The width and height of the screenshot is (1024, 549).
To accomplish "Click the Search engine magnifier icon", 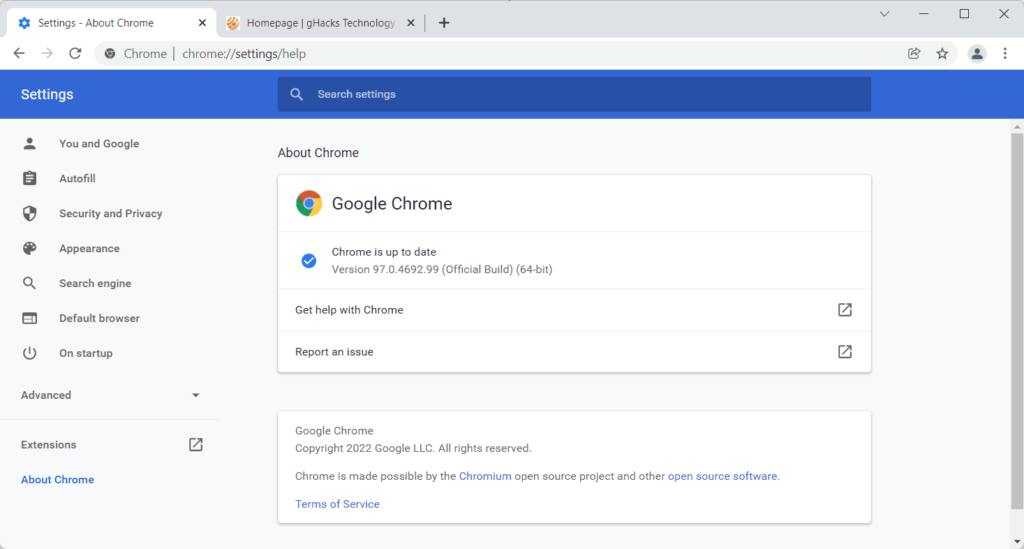I will 29,283.
